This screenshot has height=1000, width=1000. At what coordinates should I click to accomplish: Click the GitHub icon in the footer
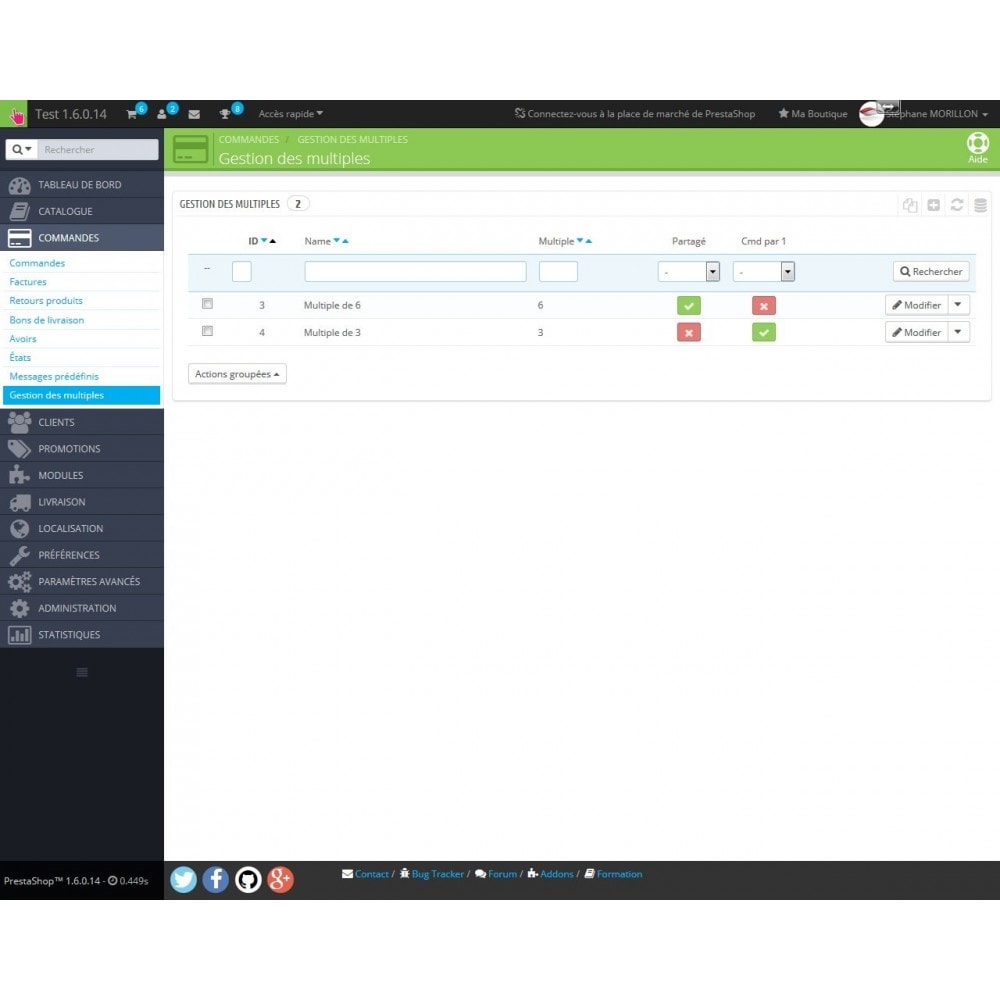(x=248, y=879)
